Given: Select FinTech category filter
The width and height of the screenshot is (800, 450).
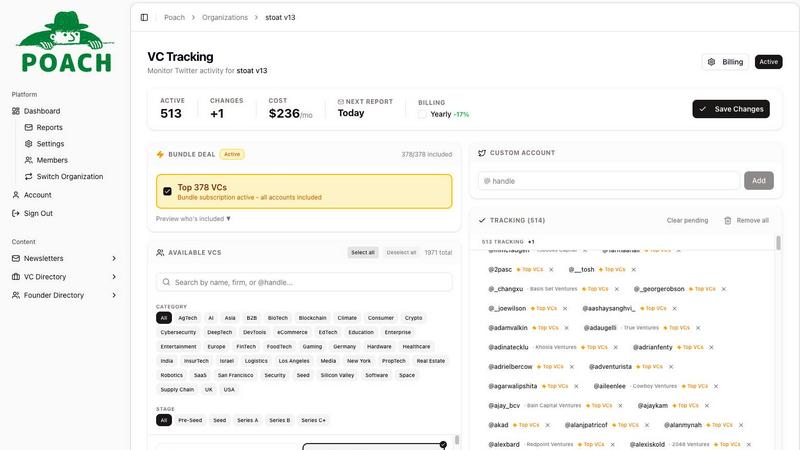Looking at the screenshot, I should coord(246,346).
